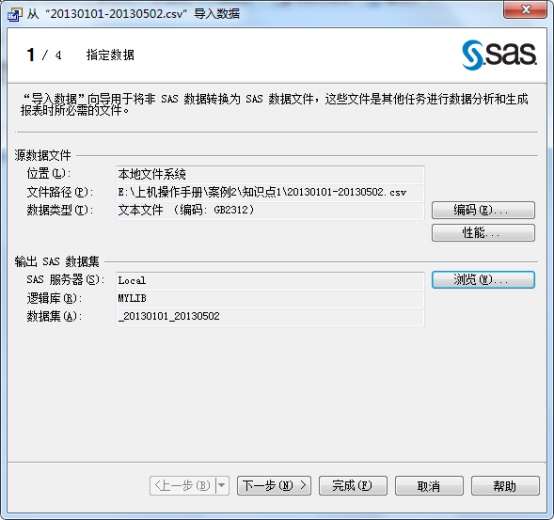Click the SAS logo
Viewport: 554px width, 520px height.
pos(499,54)
